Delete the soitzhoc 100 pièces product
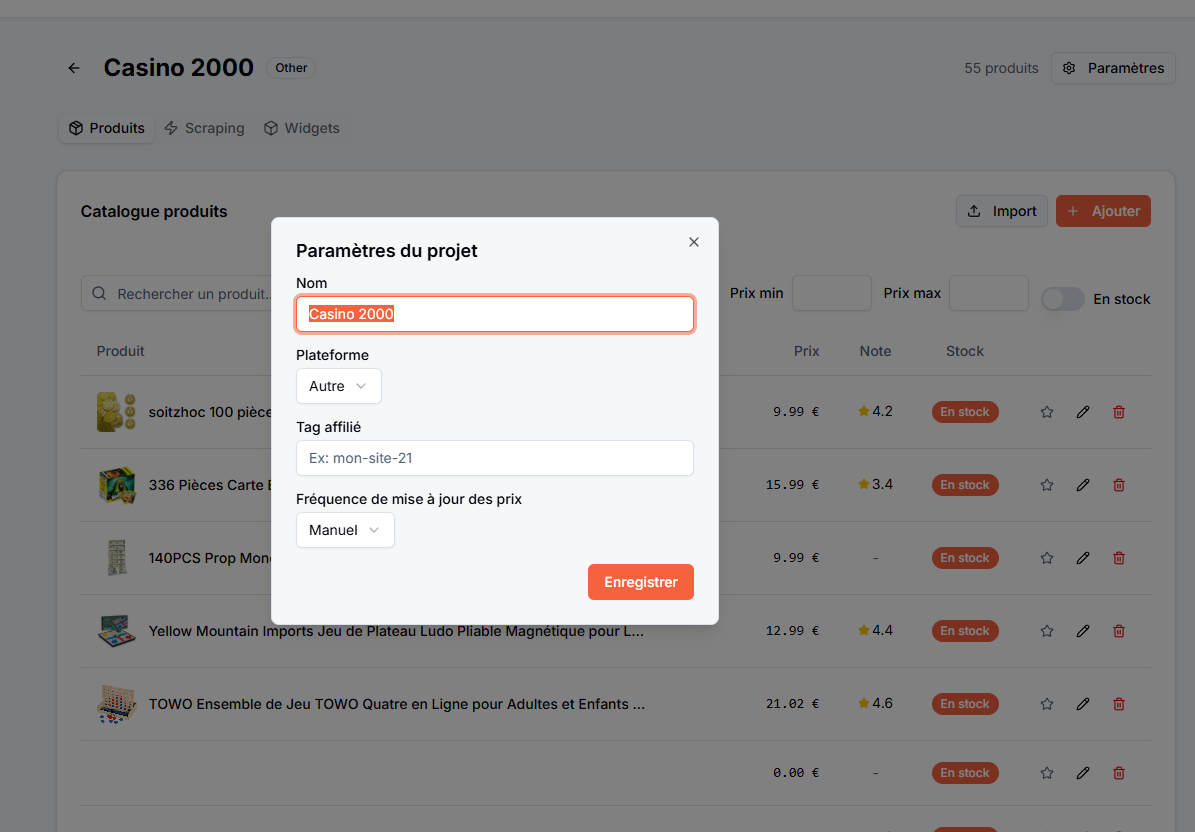 pos(1119,412)
